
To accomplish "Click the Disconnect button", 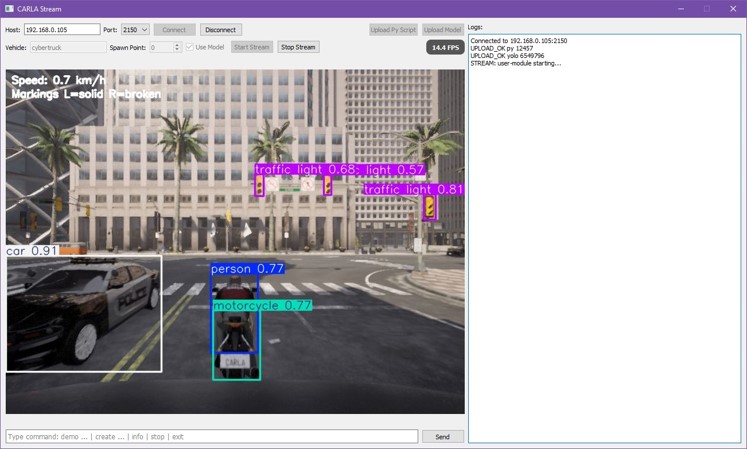I will [221, 30].
